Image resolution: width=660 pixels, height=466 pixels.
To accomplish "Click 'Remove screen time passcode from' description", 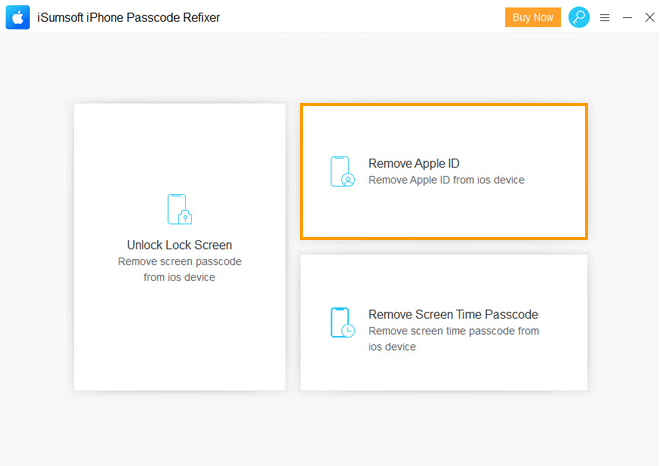I will [453, 331].
